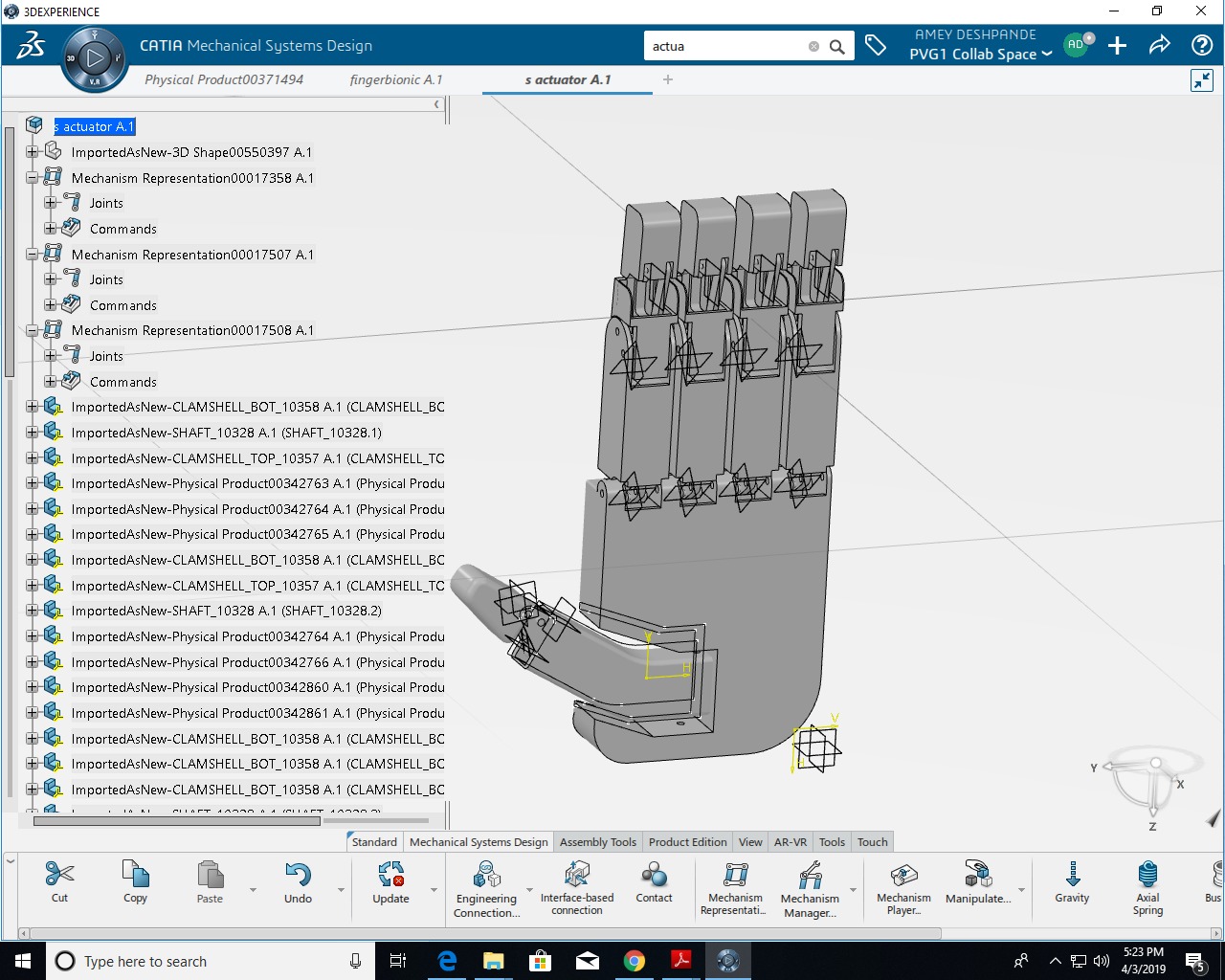This screenshot has width=1225, height=980.
Task: Expand ImportedAsNew-3D Shape00550397 A.1 node
Action: (x=32, y=152)
